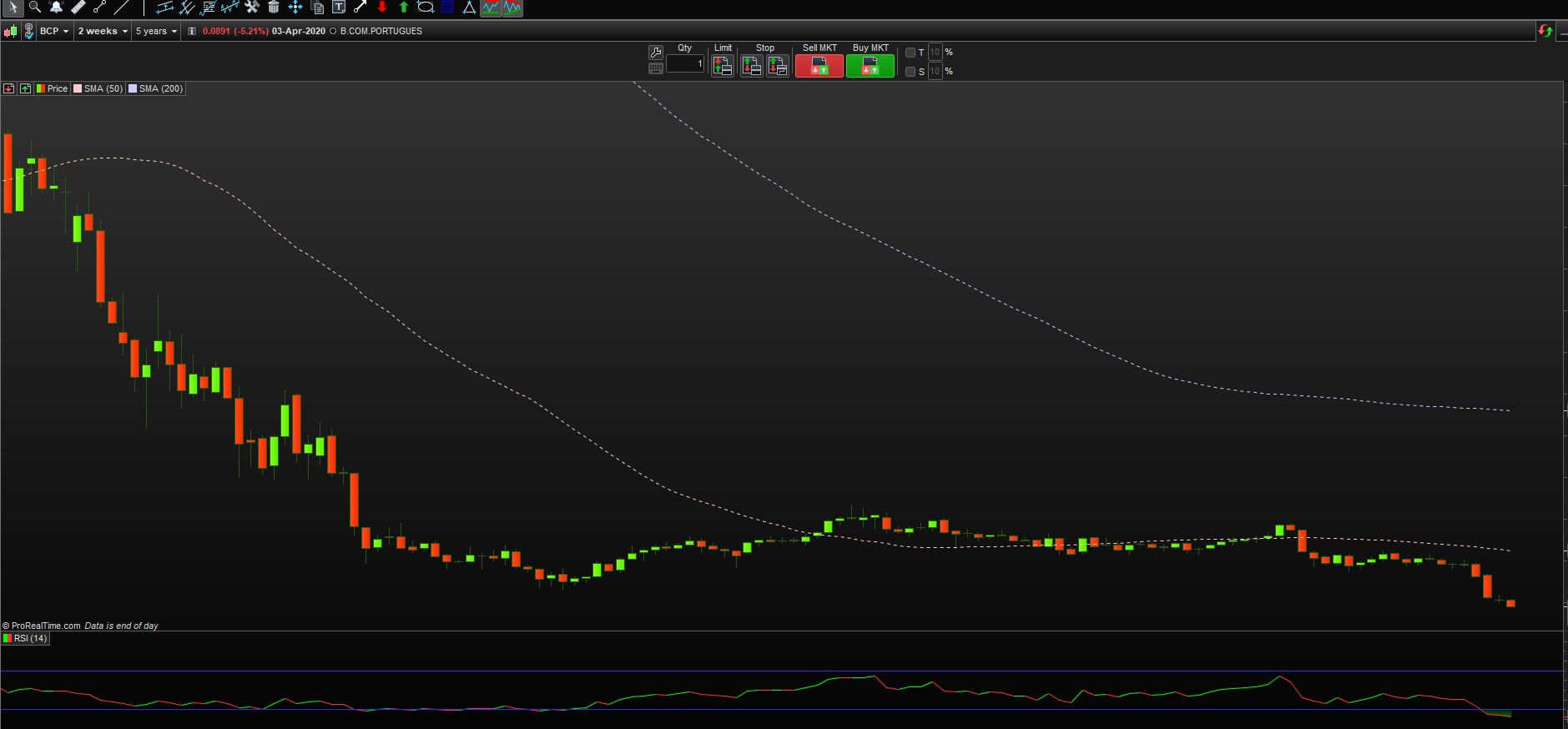Click the RSI (14) indicator label
Viewport: 1568px width, 729px height.
click(x=26, y=638)
